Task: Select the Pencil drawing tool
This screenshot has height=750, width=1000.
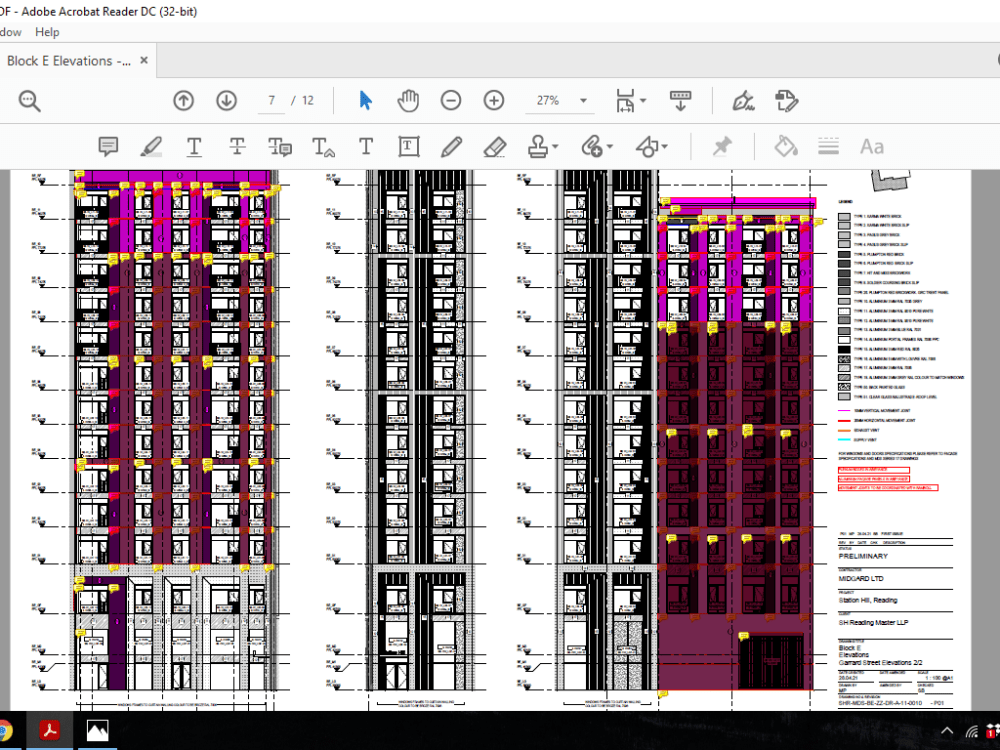Action: click(452, 147)
